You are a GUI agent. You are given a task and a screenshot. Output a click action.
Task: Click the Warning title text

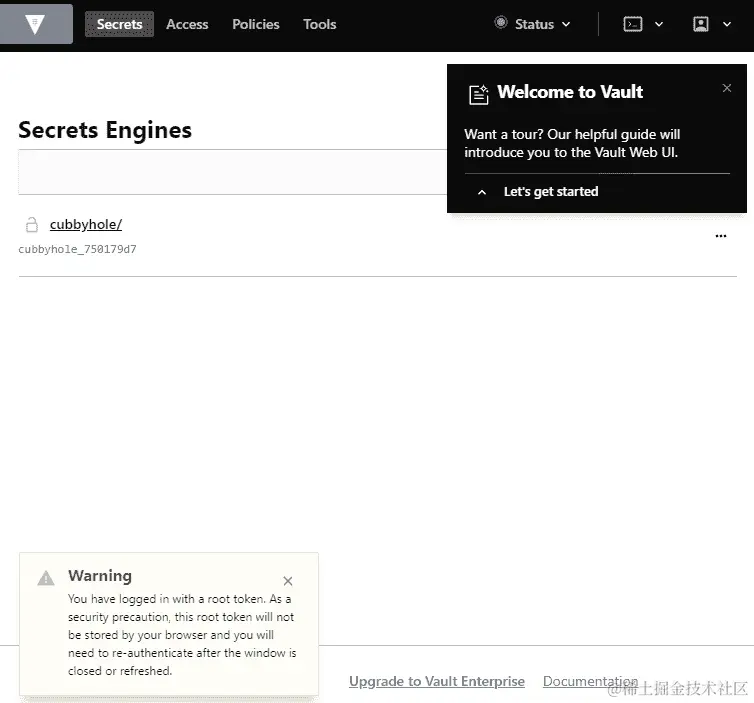coord(100,576)
